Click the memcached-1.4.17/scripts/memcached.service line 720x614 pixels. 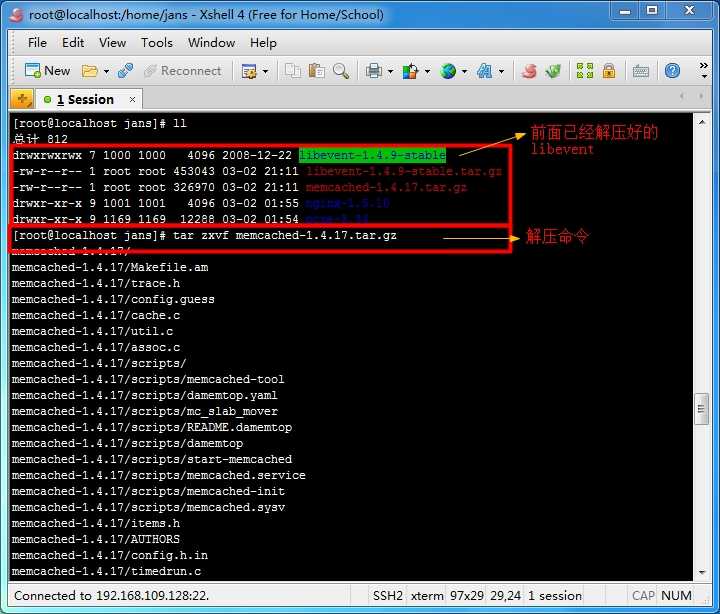click(159, 475)
